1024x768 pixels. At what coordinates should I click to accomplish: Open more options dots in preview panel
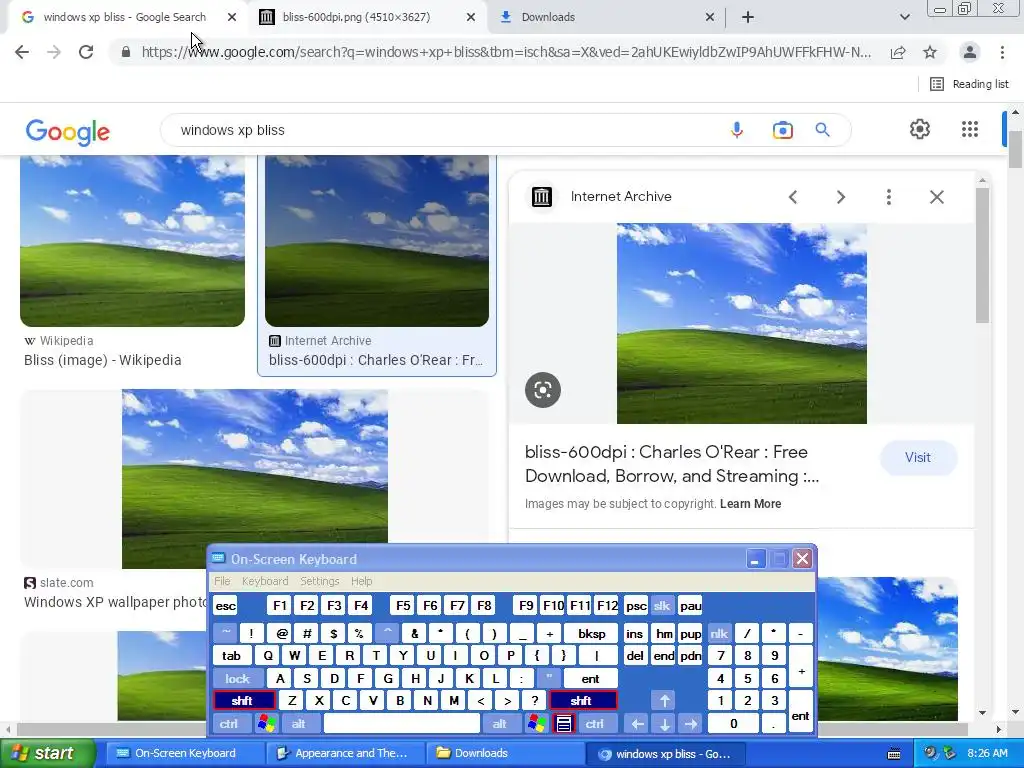(889, 197)
